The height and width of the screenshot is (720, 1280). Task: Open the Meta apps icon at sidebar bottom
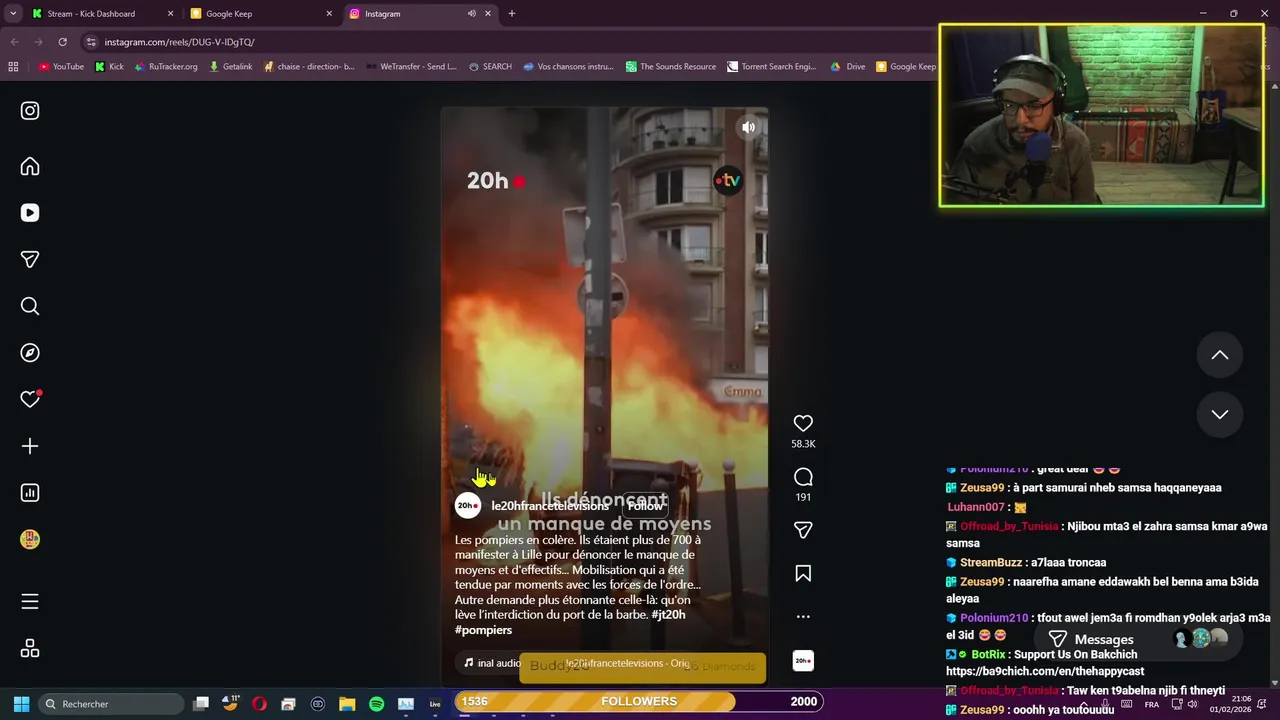(30, 648)
